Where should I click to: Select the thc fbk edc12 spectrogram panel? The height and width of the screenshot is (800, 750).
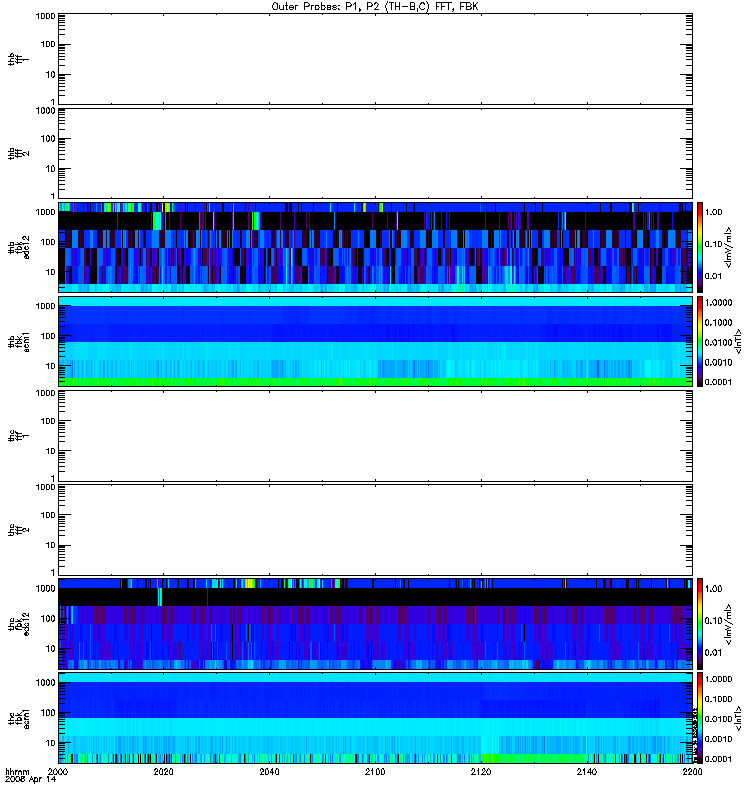[x=376, y=623]
